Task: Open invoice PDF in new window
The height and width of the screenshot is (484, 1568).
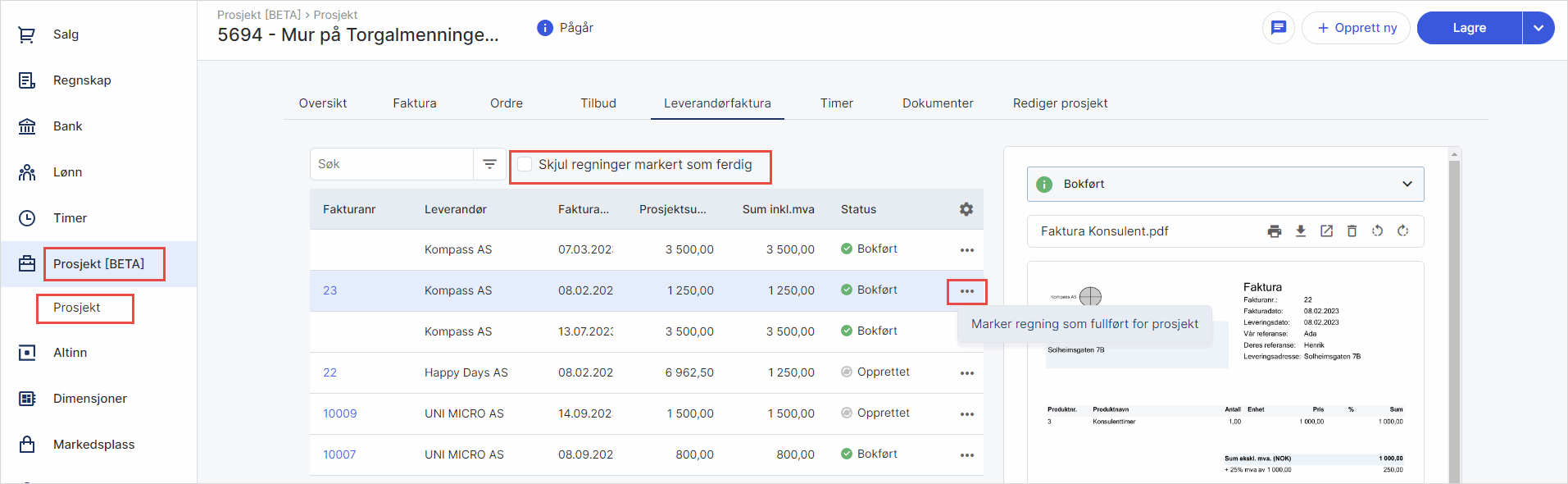Action: pos(1326,231)
